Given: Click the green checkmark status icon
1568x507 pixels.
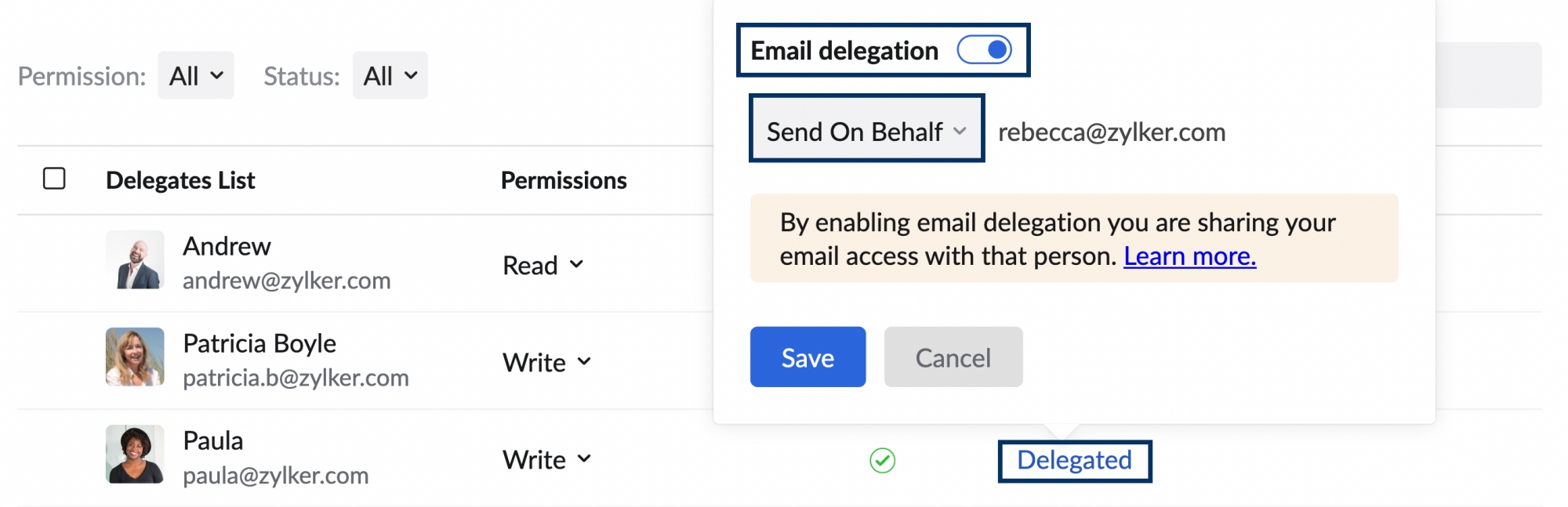Looking at the screenshot, I should tap(882, 461).
